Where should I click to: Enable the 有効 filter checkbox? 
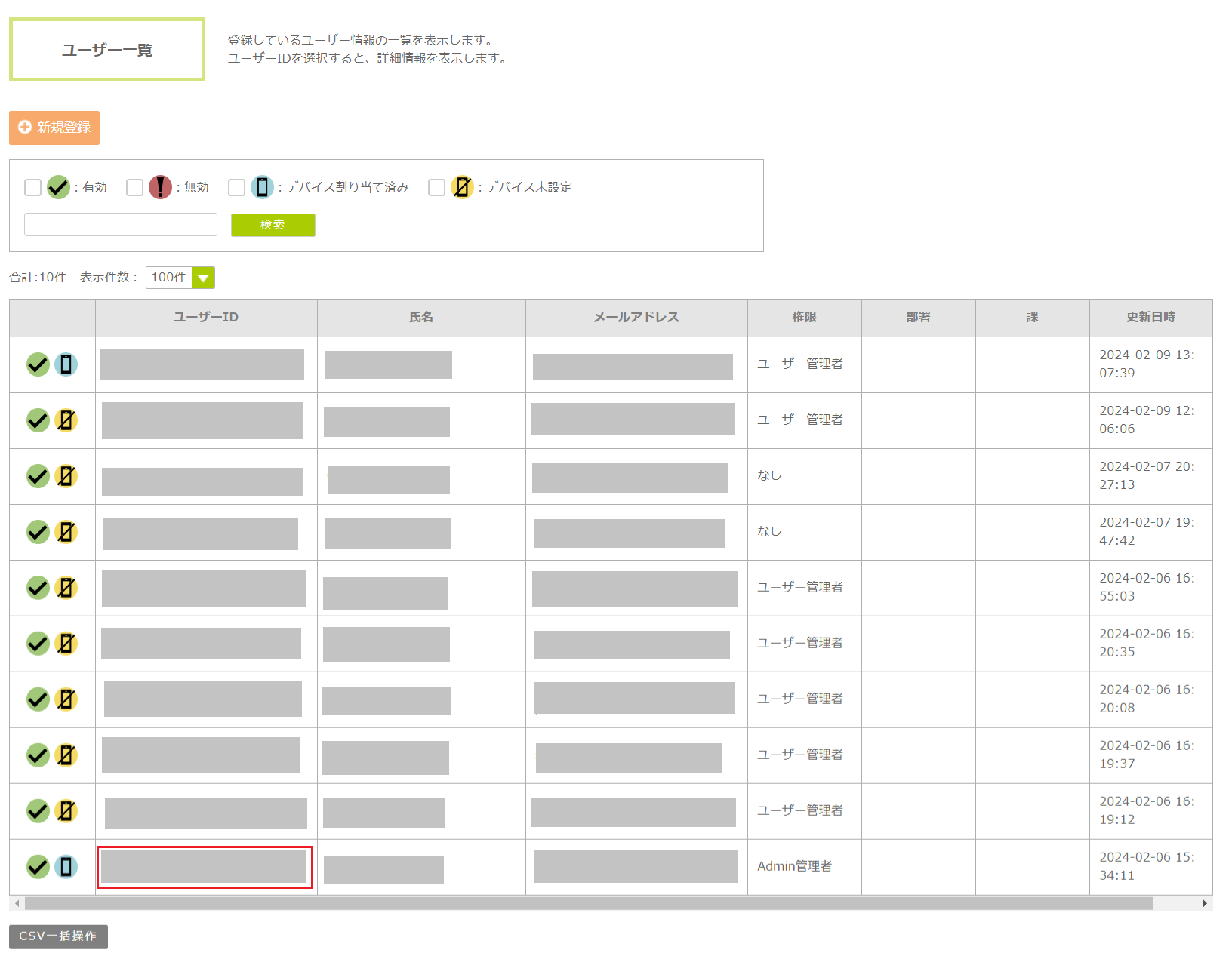[x=32, y=187]
